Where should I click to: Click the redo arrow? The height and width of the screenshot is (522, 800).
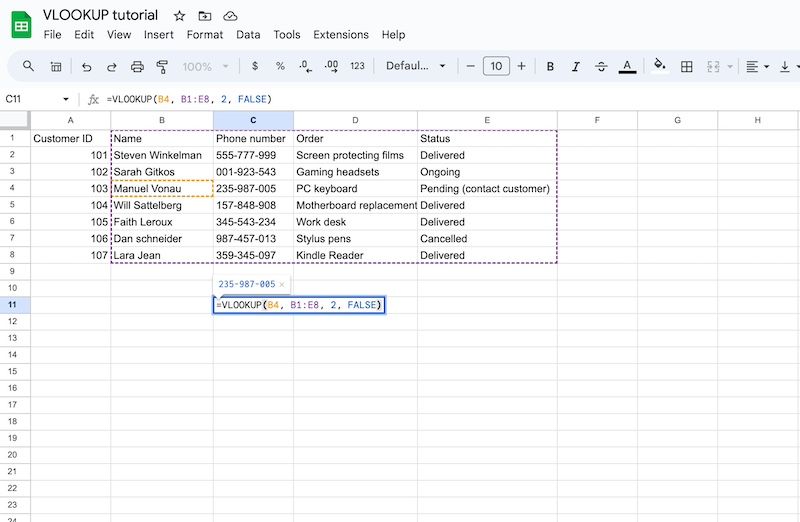point(111,66)
